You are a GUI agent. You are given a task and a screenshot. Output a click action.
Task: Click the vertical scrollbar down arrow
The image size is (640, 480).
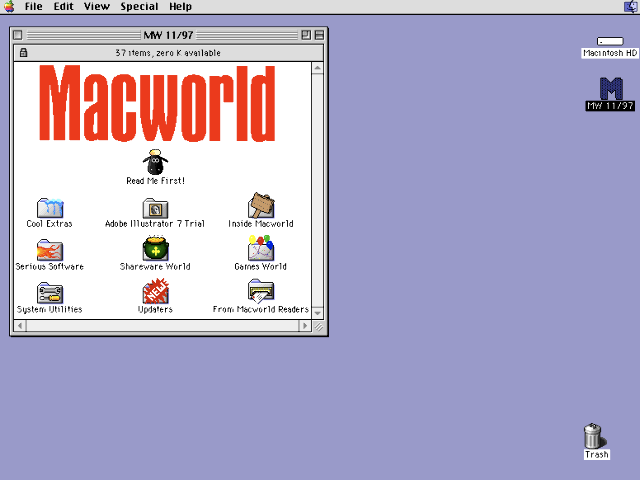pyautogui.click(x=317, y=313)
